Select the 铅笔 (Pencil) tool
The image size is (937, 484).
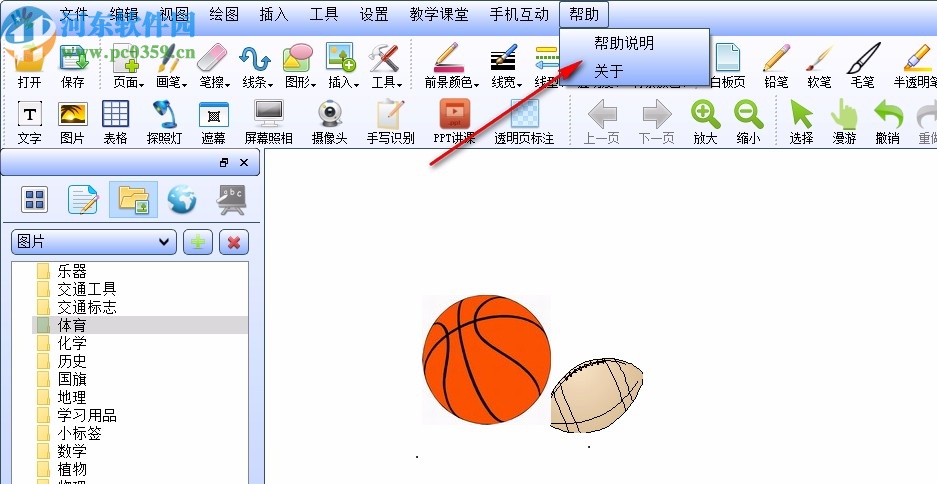[776, 66]
